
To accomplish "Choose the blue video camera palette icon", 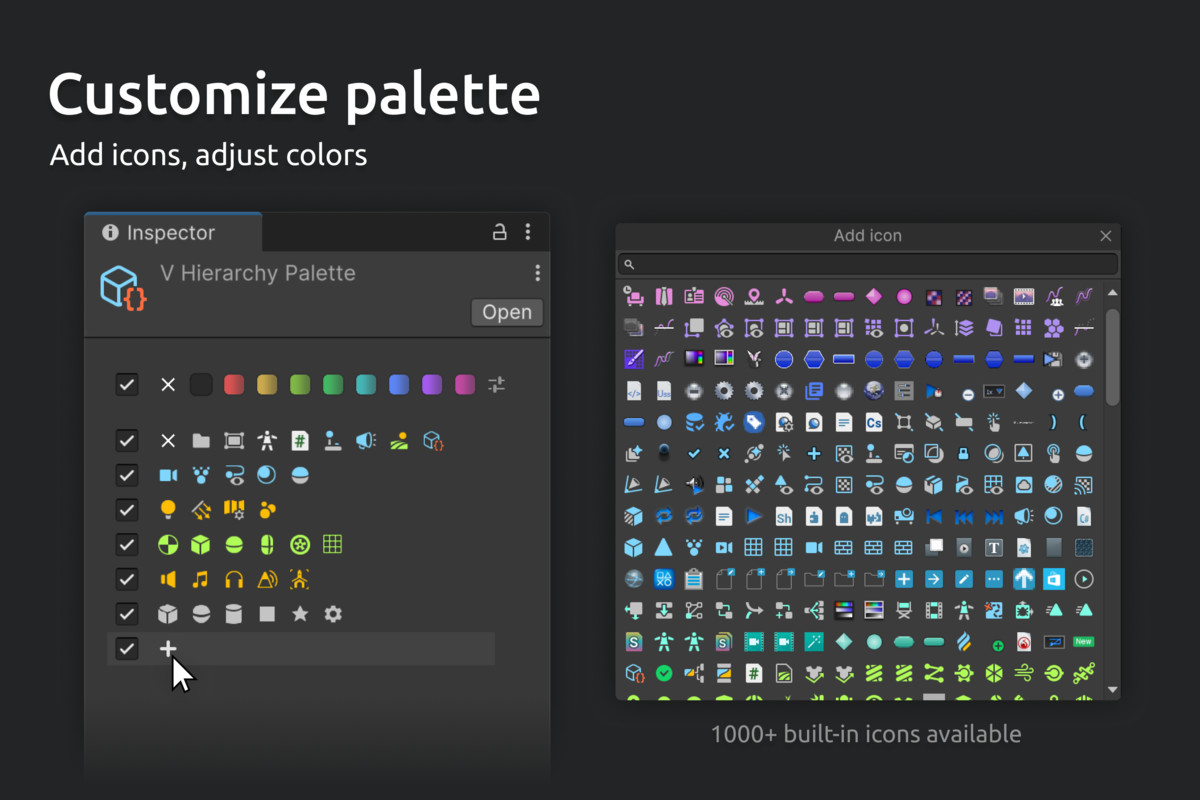I will tap(168, 476).
